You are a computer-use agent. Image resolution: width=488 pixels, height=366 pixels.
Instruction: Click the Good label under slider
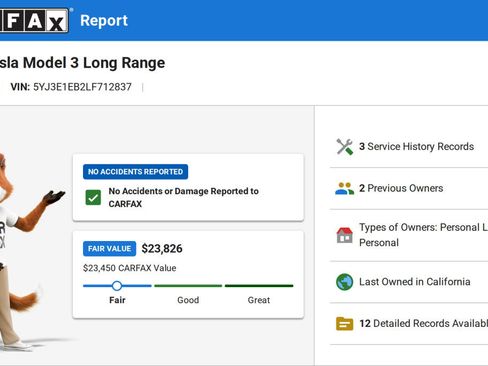tap(188, 300)
